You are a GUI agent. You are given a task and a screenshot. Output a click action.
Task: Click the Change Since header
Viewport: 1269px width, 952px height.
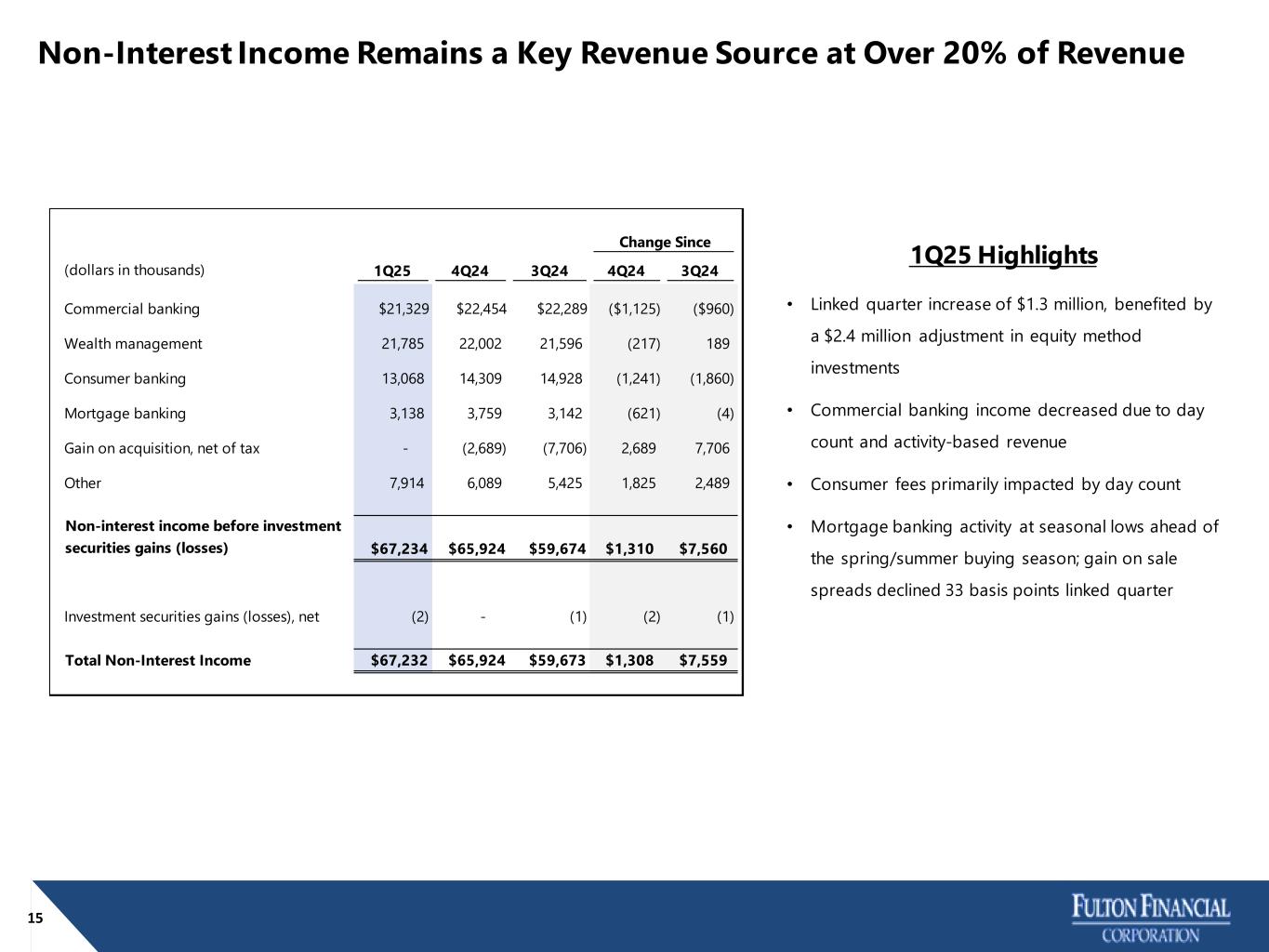[664, 242]
